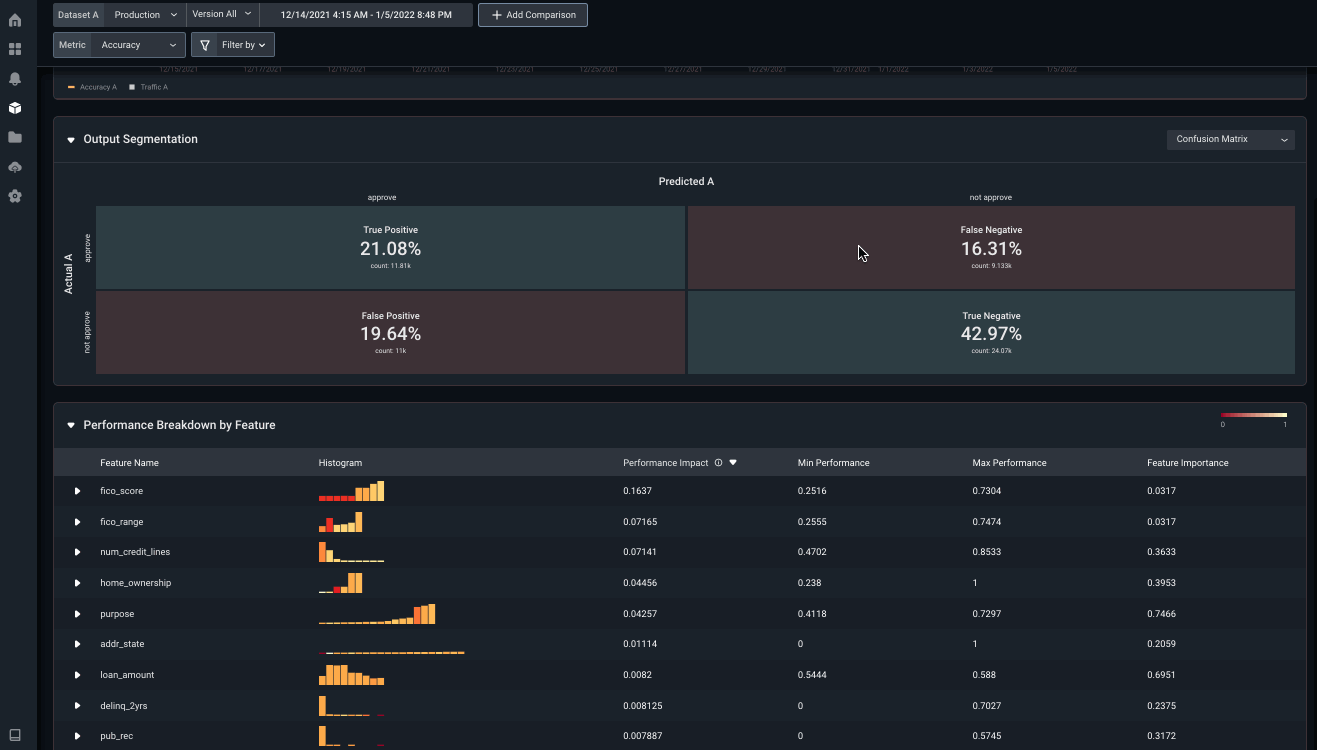Open the Confusion Matrix dropdown
This screenshot has height=750, width=1317.
[x=1230, y=139]
